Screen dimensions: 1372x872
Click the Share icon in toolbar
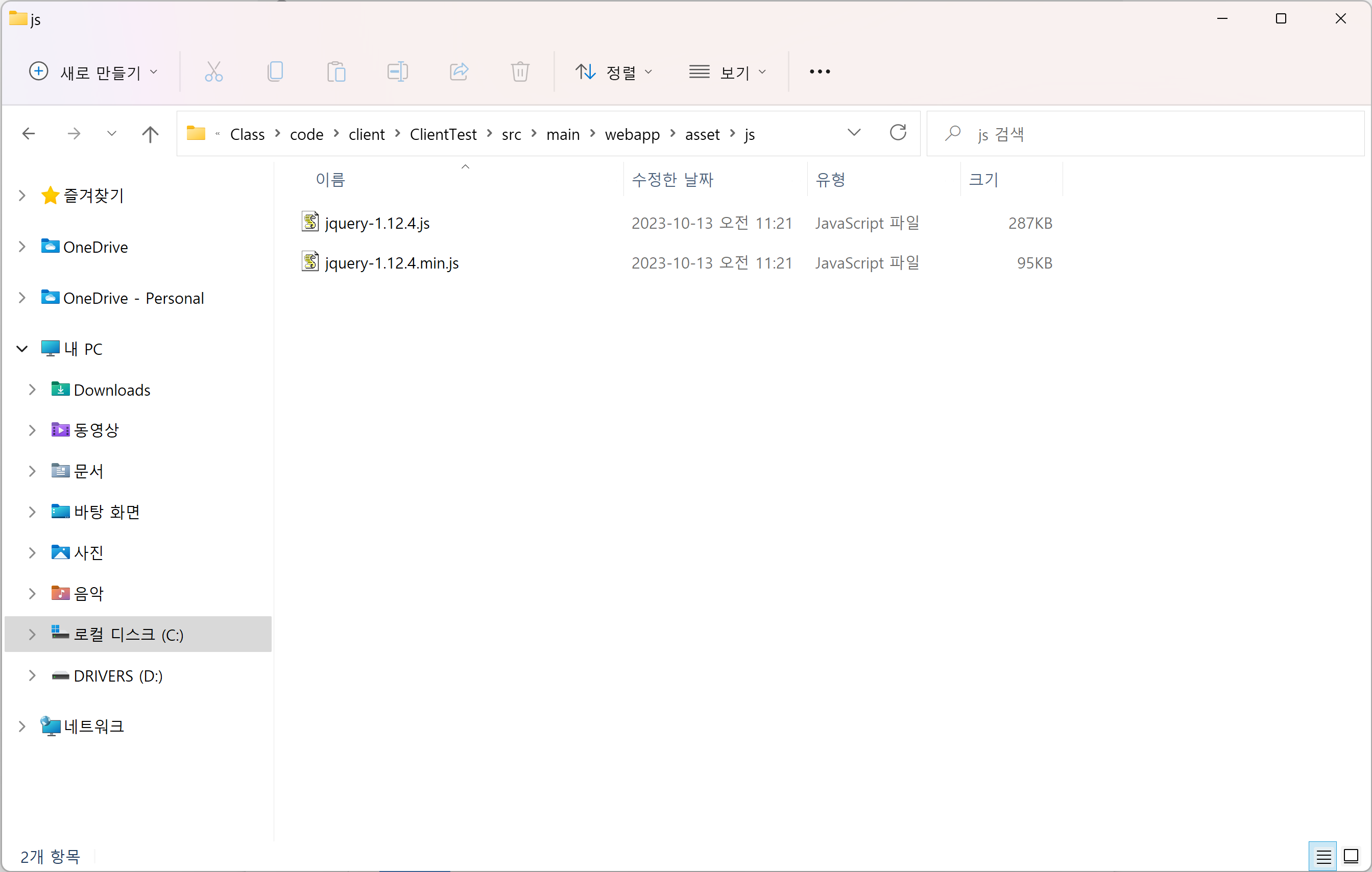click(459, 72)
